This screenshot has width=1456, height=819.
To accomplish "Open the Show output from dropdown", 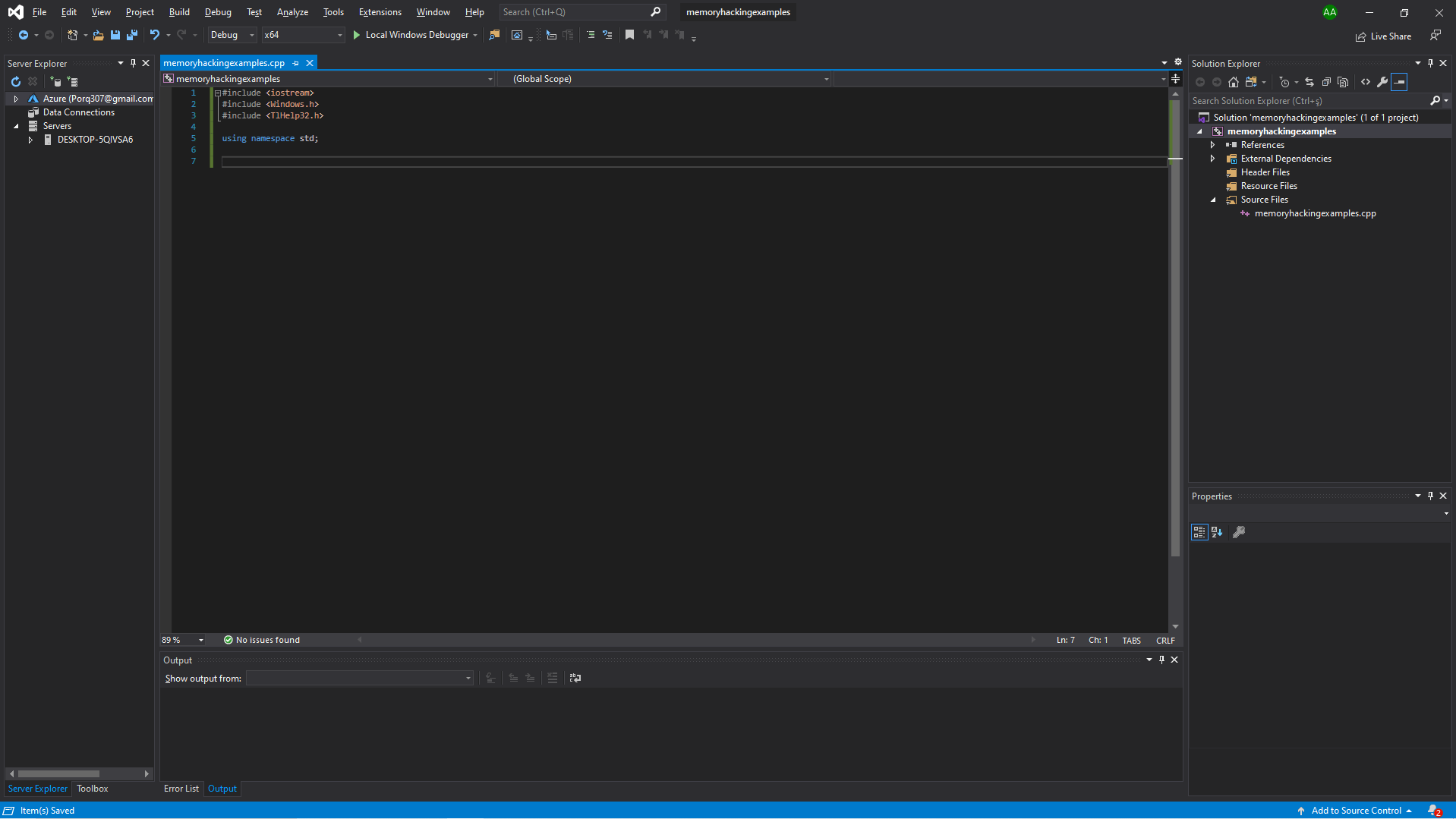I will [x=360, y=678].
